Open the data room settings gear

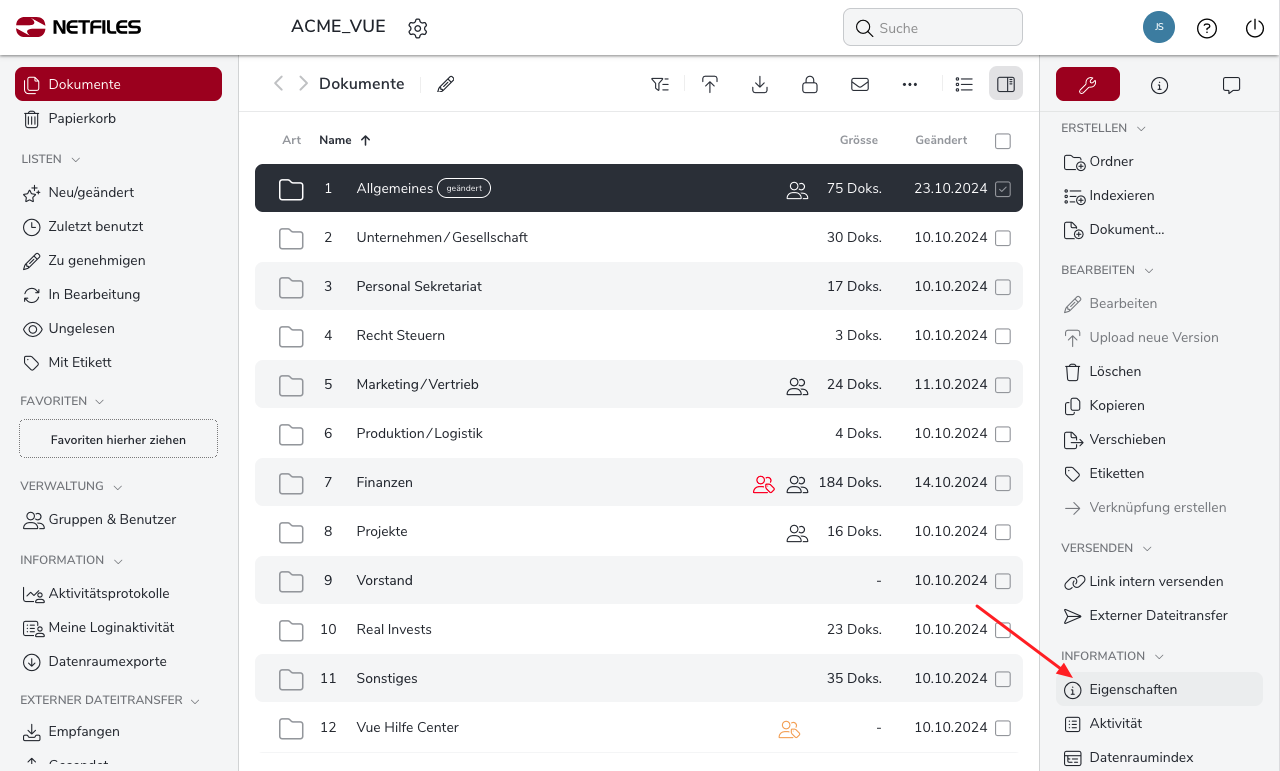418,28
